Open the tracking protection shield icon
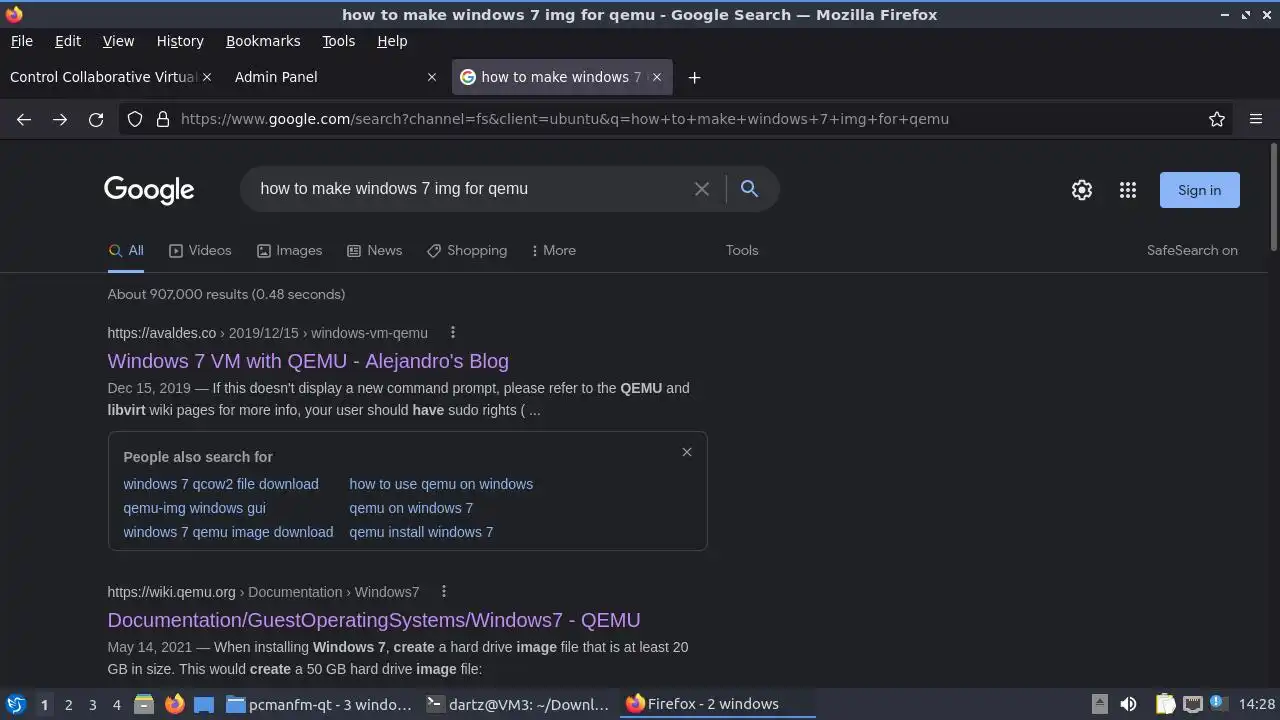The image size is (1280, 720). (135, 119)
